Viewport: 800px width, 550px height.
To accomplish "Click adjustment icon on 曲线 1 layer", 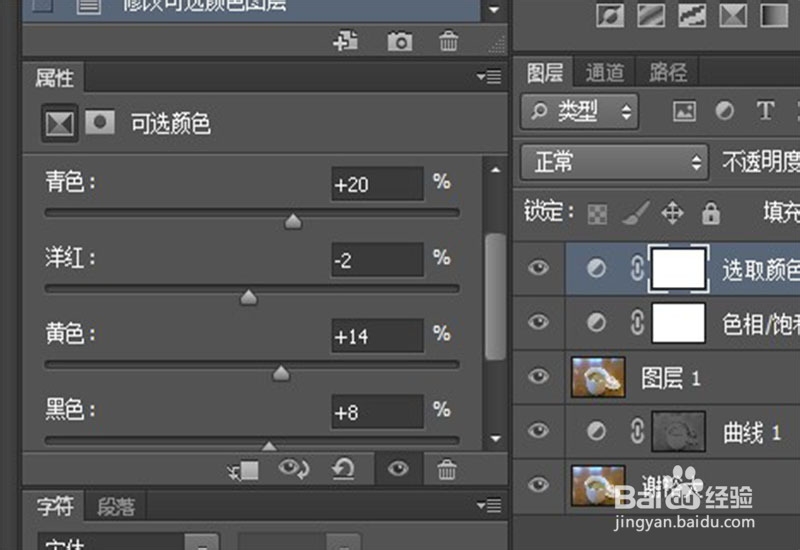I will point(596,431).
